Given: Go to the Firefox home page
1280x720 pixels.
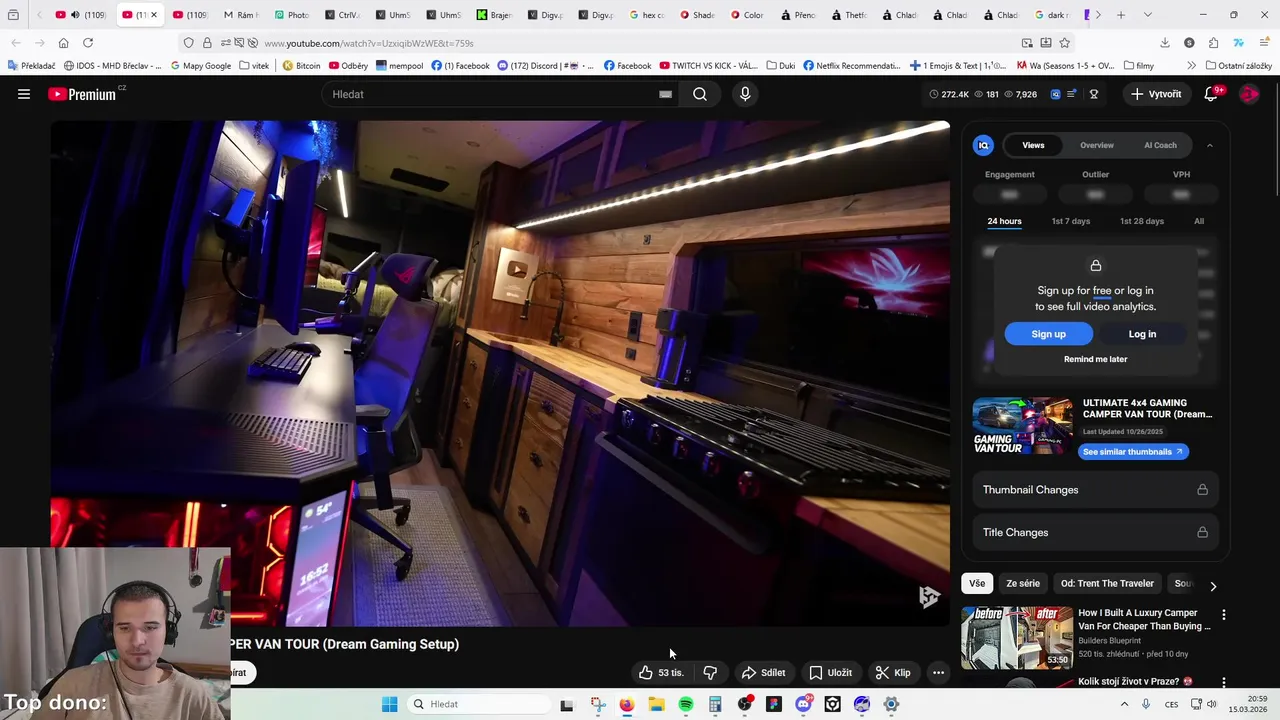Looking at the screenshot, I should click(63, 43).
